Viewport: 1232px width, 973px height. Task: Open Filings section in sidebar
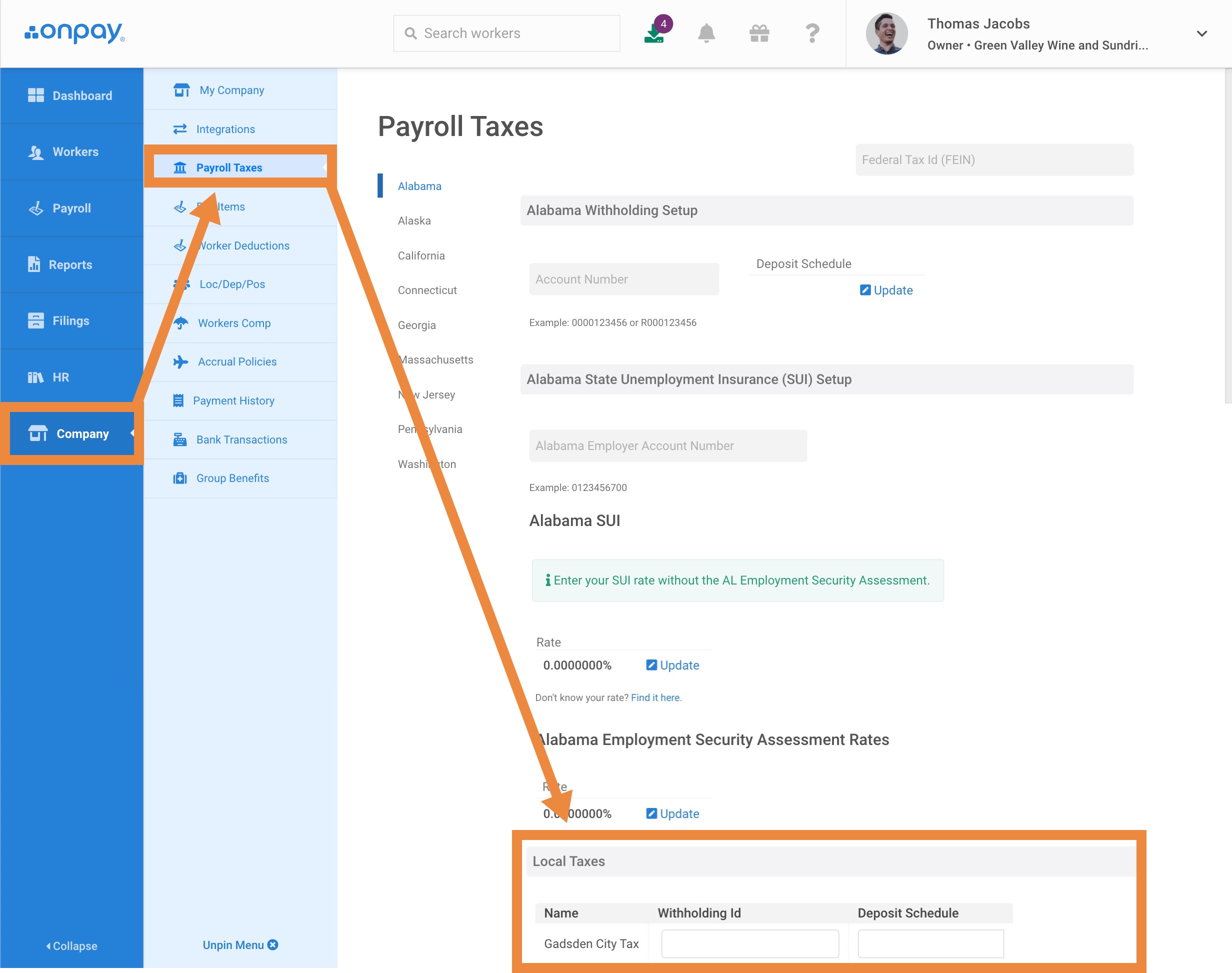point(72,320)
